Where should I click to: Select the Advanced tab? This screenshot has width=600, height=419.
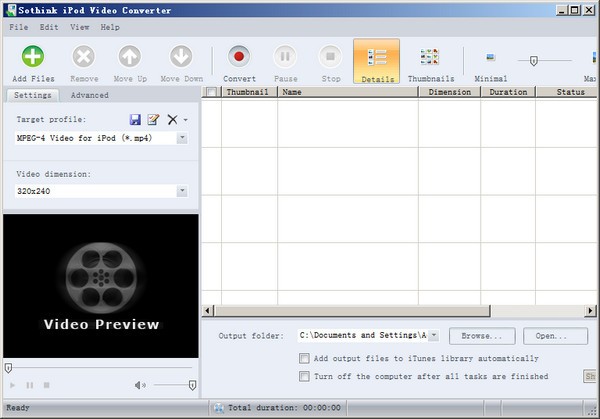pos(90,95)
